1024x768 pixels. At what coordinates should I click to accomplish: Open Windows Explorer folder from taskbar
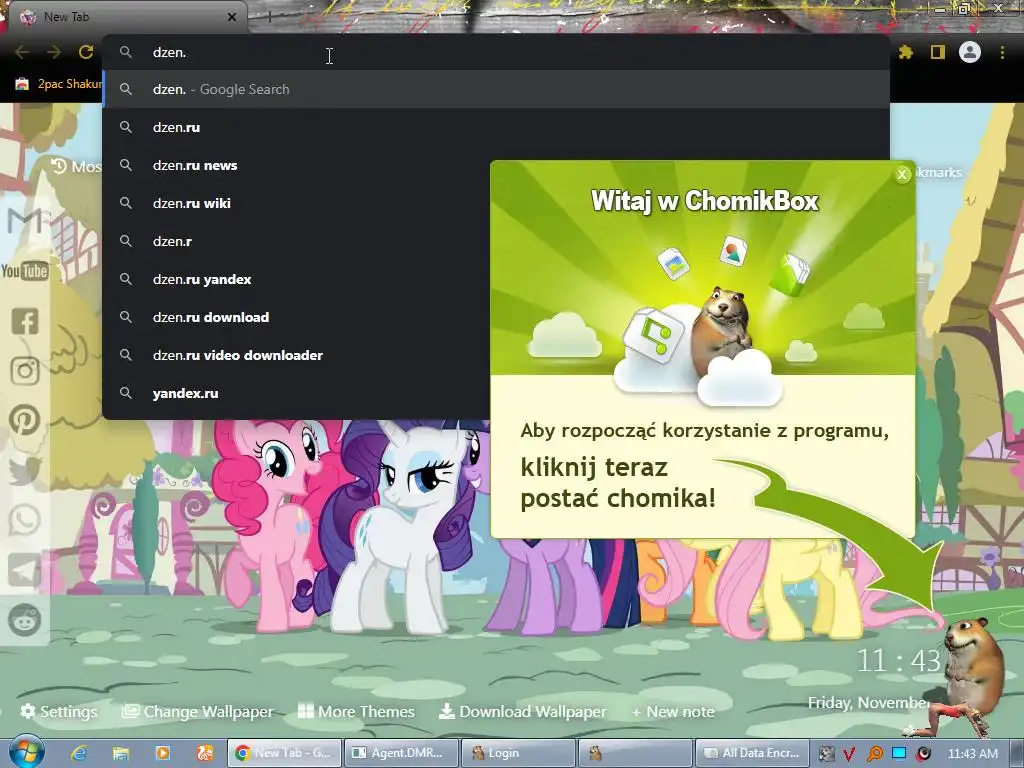(x=121, y=753)
